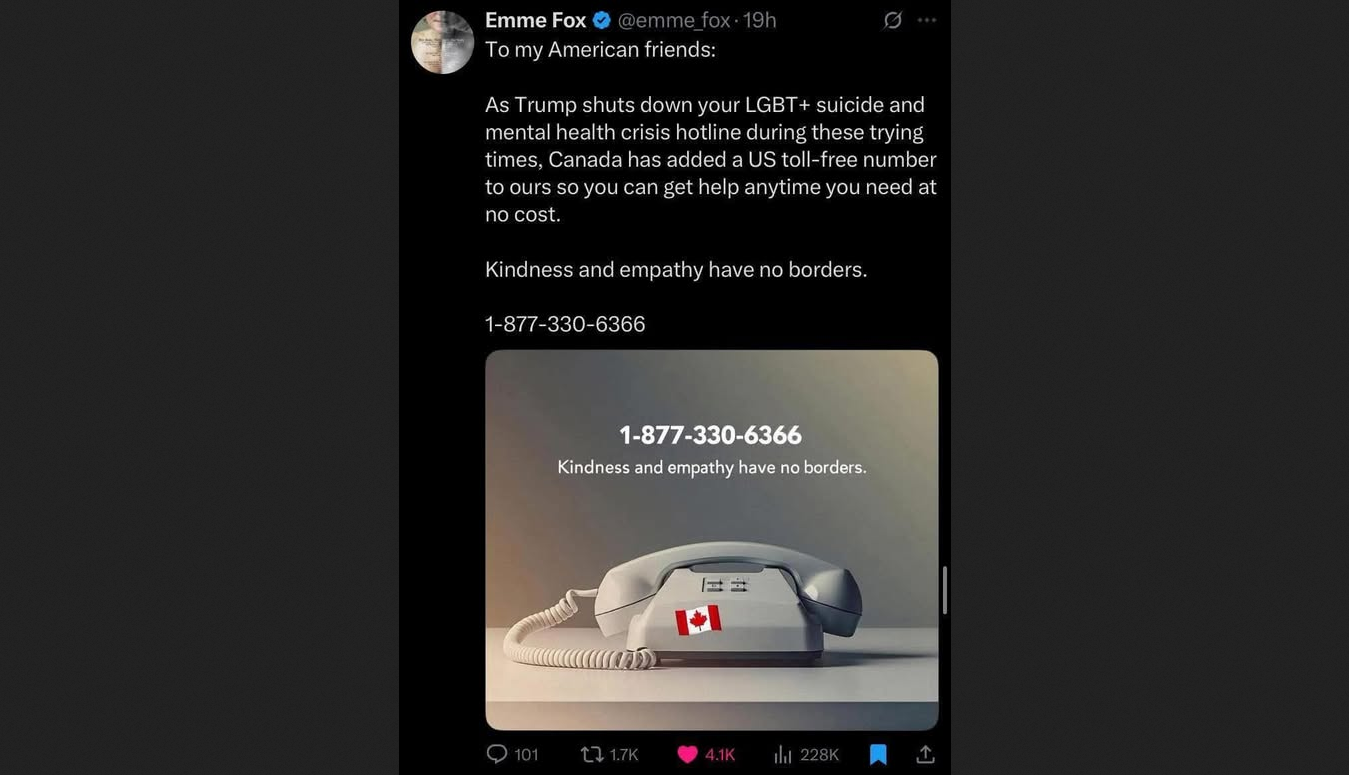Viewport: 1349px width, 775px height.
Task: Click the scrollbar thumb beside the post
Action: [x=944, y=590]
